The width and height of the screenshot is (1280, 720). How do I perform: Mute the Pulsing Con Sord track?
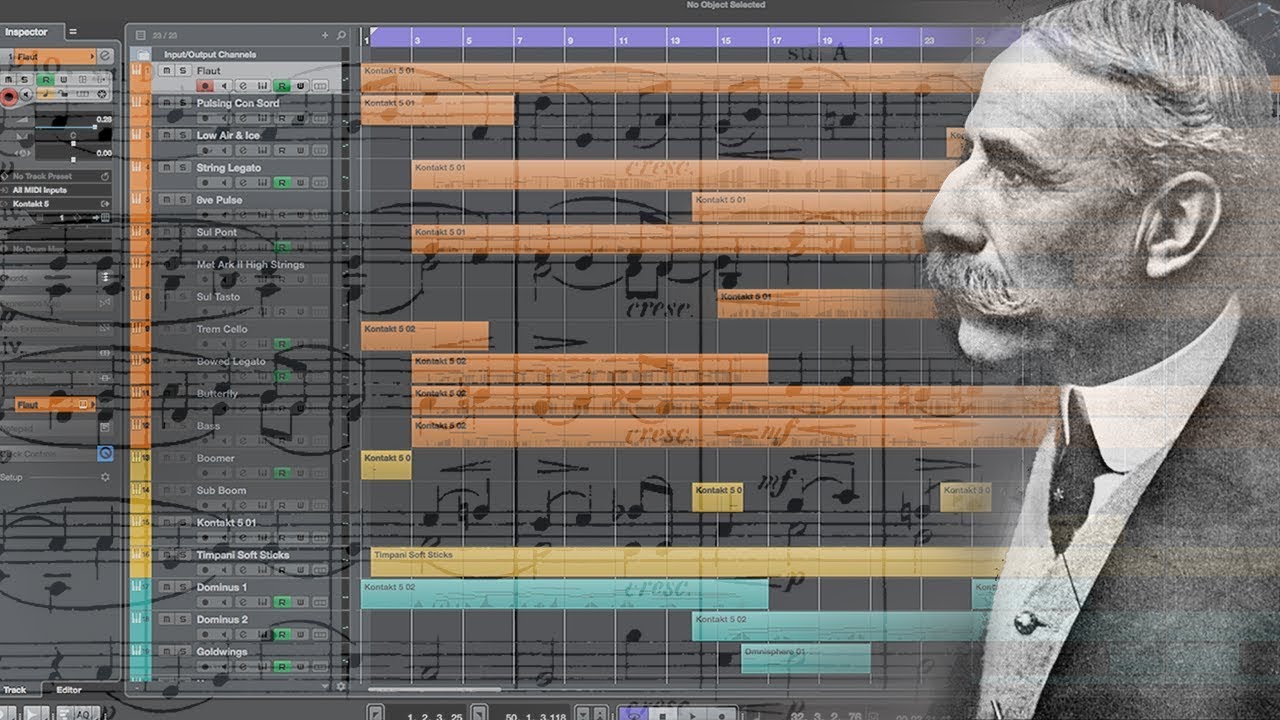(167, 103)
